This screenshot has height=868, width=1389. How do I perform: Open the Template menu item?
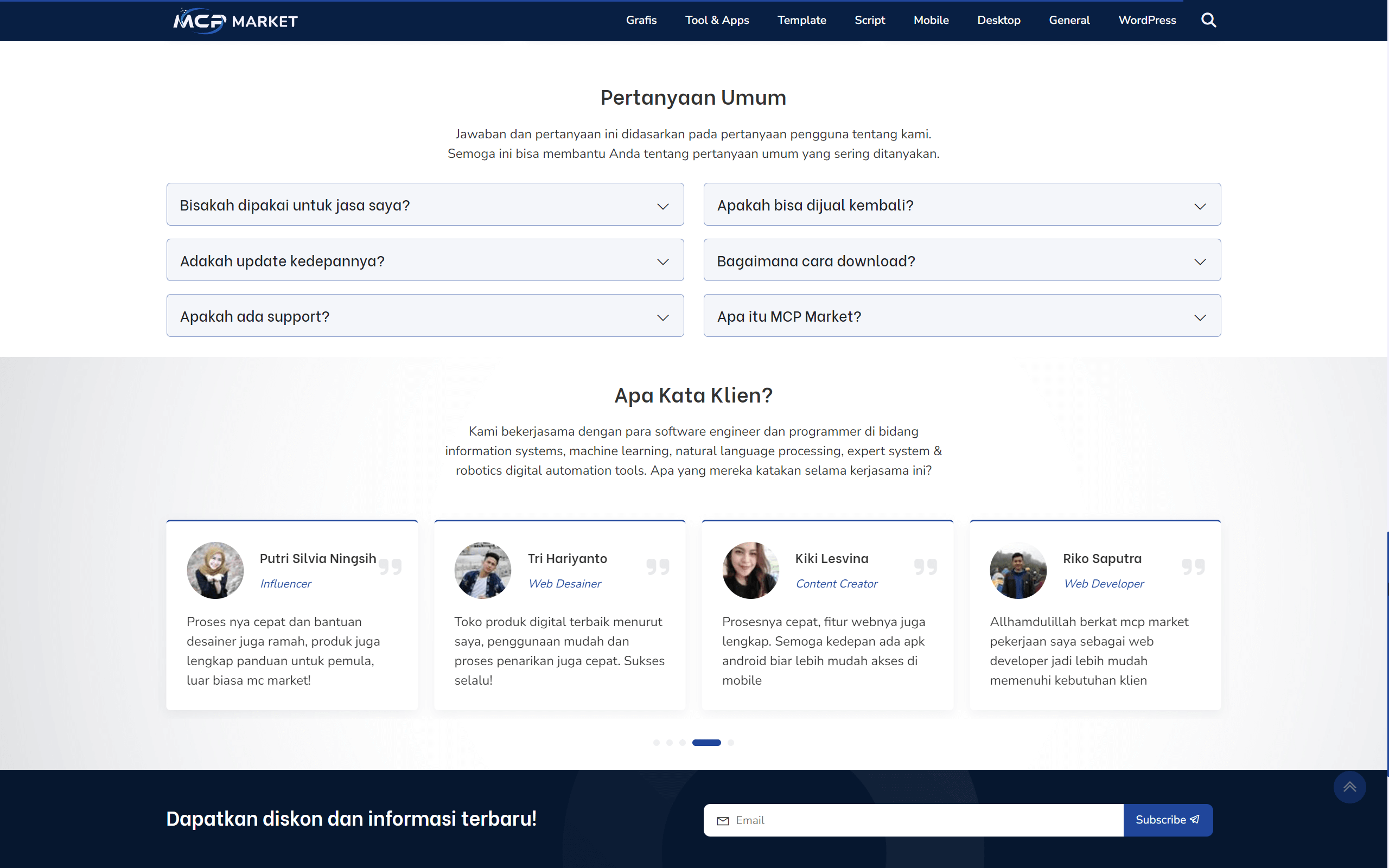click(x=801, y=20)
